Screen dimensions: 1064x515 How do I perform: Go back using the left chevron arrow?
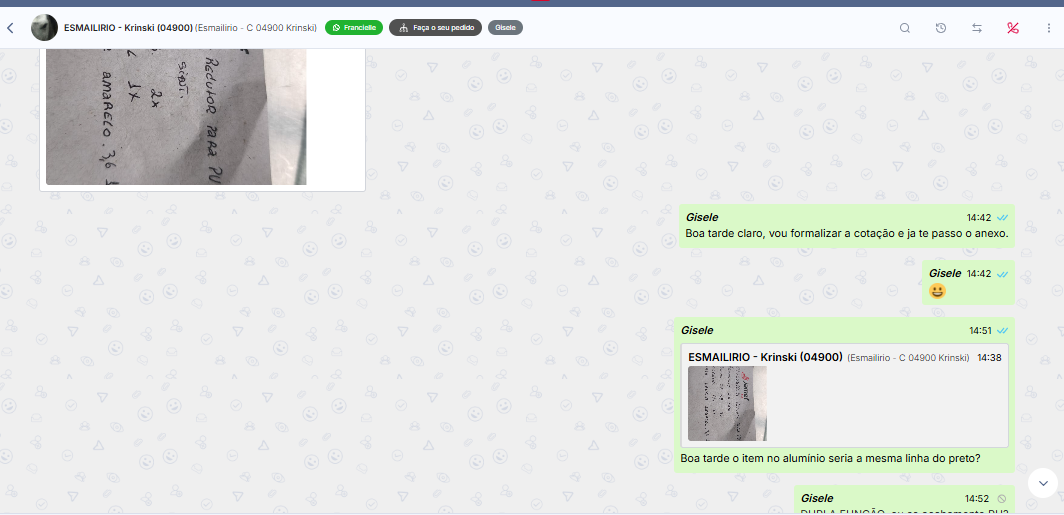(10, 28)
